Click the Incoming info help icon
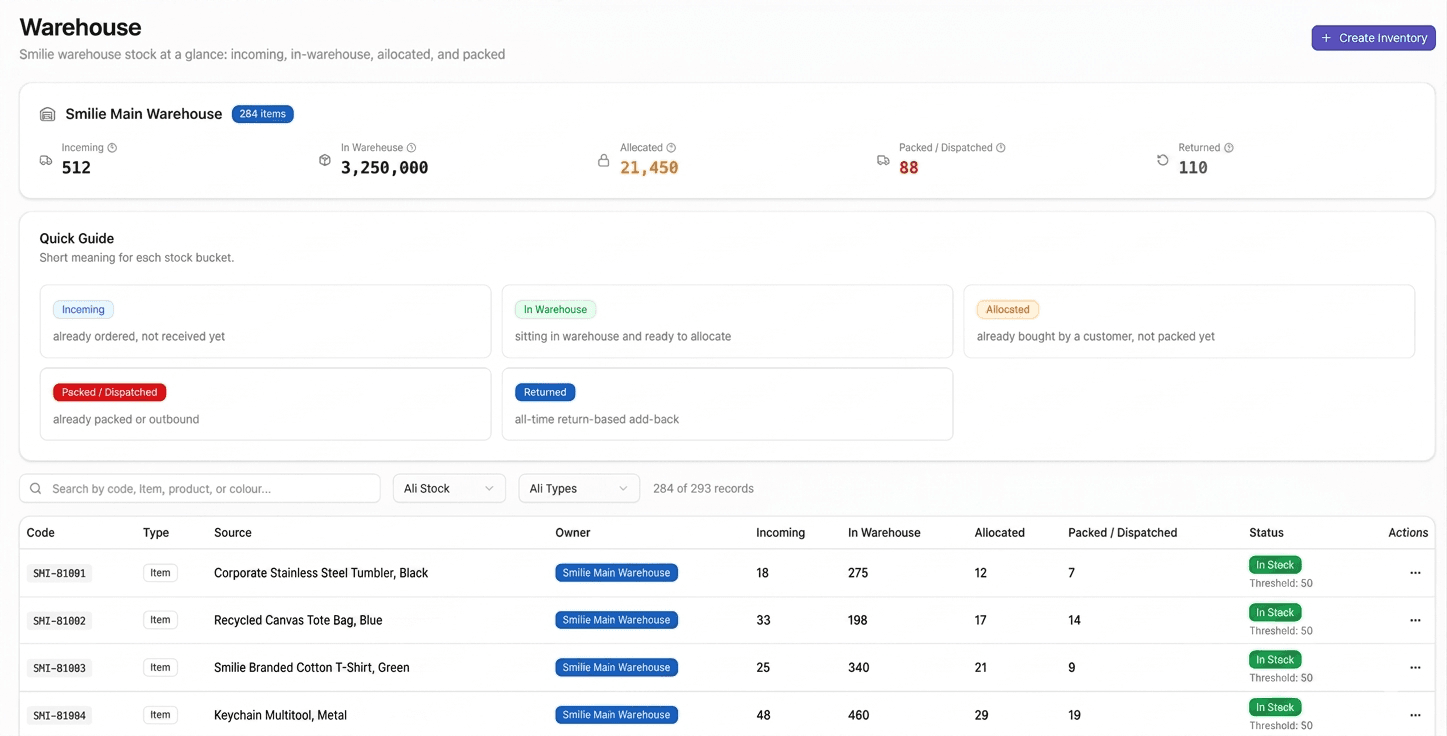 tap(112, 148)
